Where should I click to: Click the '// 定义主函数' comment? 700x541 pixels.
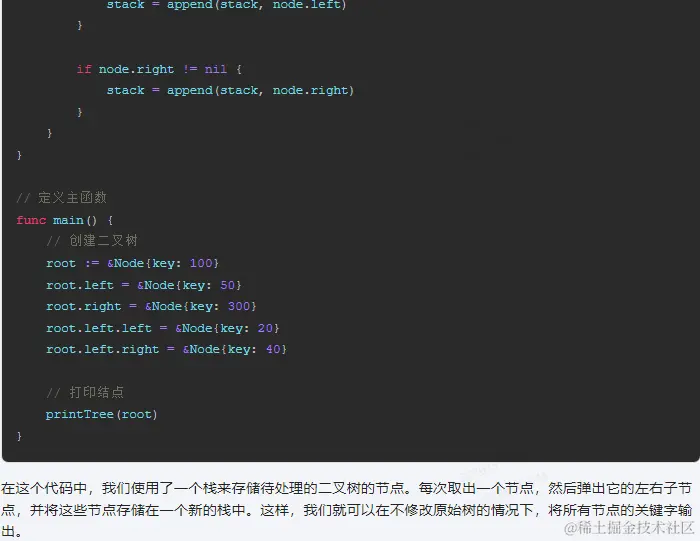coord(62,198)
